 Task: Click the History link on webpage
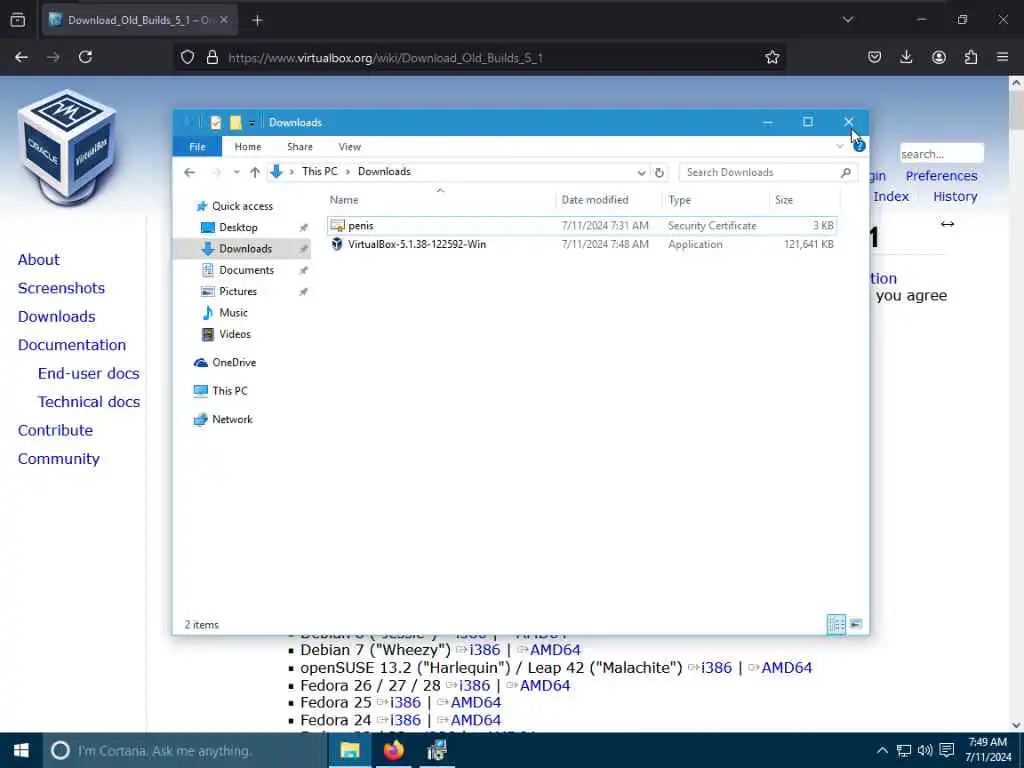[955, 197]
